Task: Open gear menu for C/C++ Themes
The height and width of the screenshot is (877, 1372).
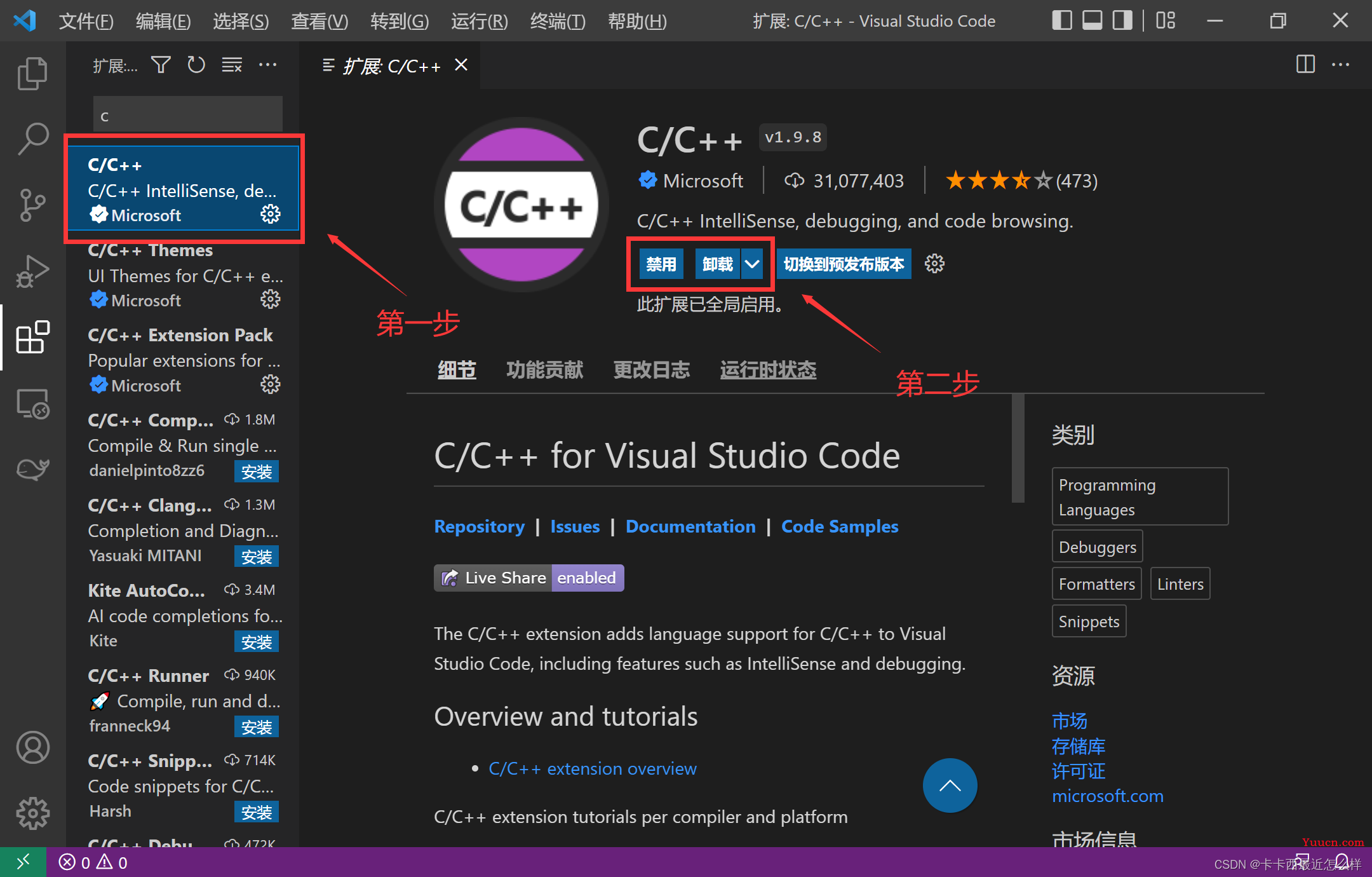Action: pos(271,299)
